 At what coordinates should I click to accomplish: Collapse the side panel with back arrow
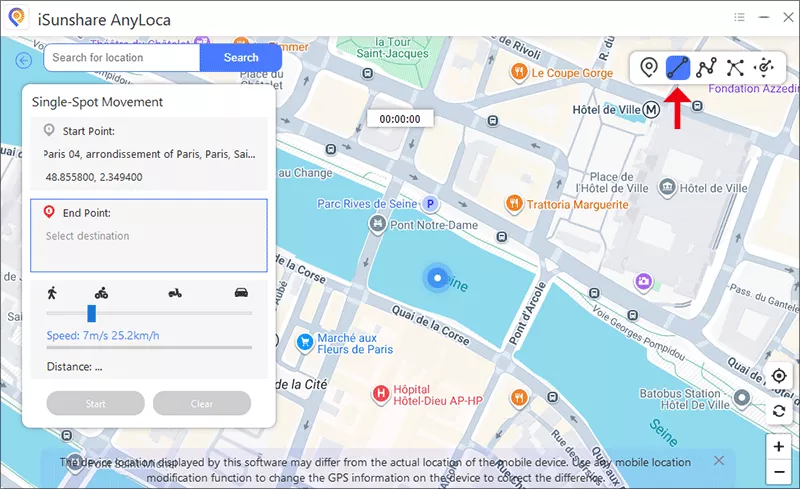(x=24, y=60)
